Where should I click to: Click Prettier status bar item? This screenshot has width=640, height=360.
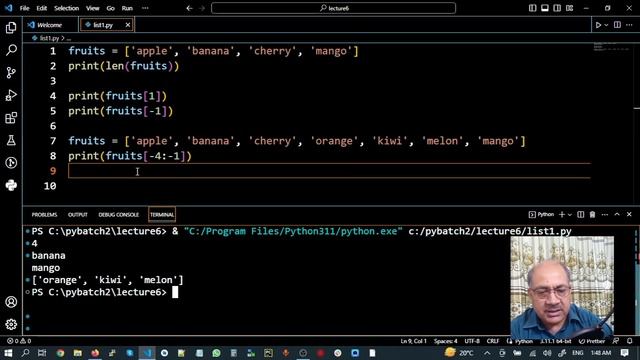click(x=592, y=341)
